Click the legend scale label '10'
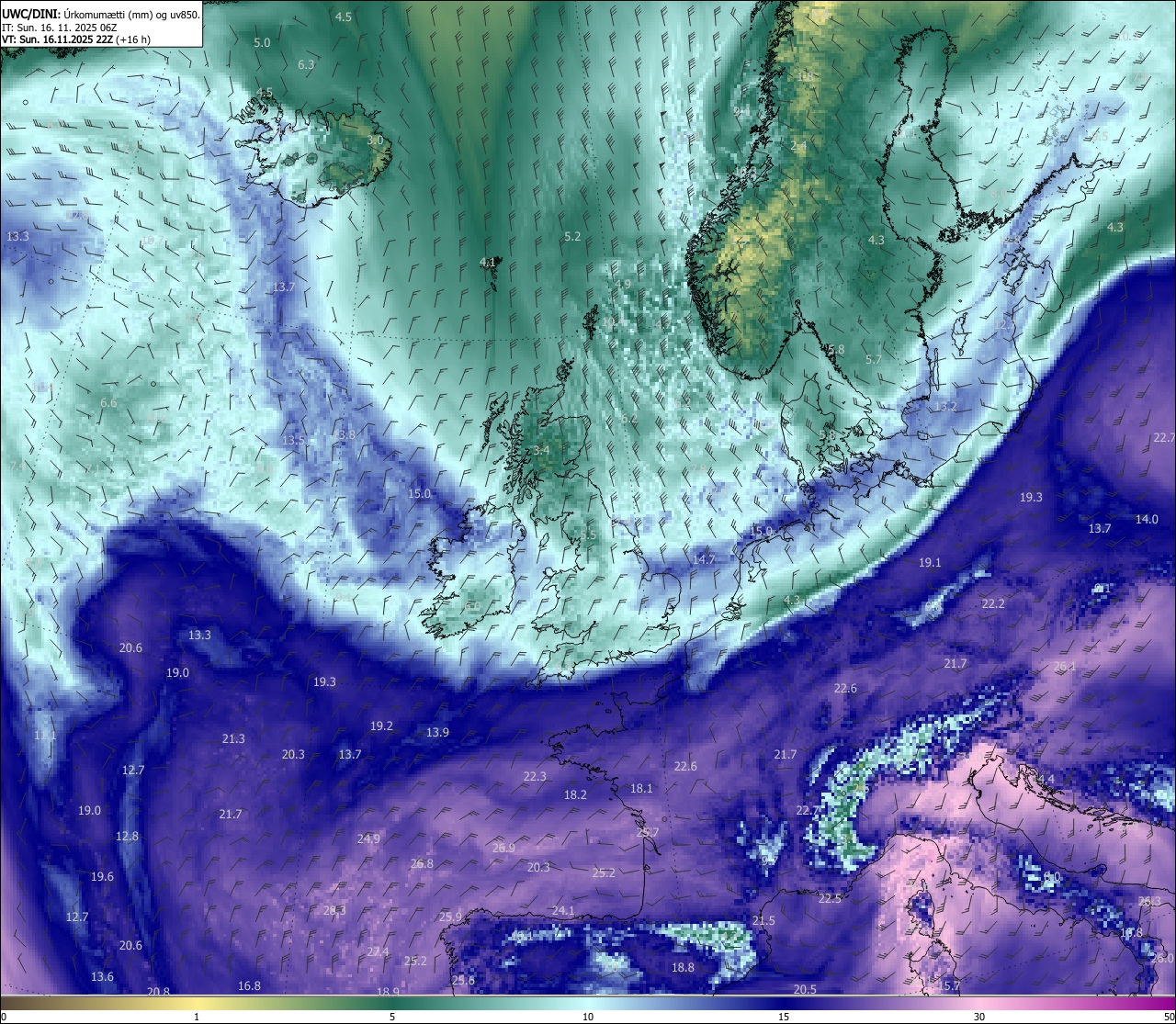The width and height of the screenshot is (1176, 1024). point(588,1017)
